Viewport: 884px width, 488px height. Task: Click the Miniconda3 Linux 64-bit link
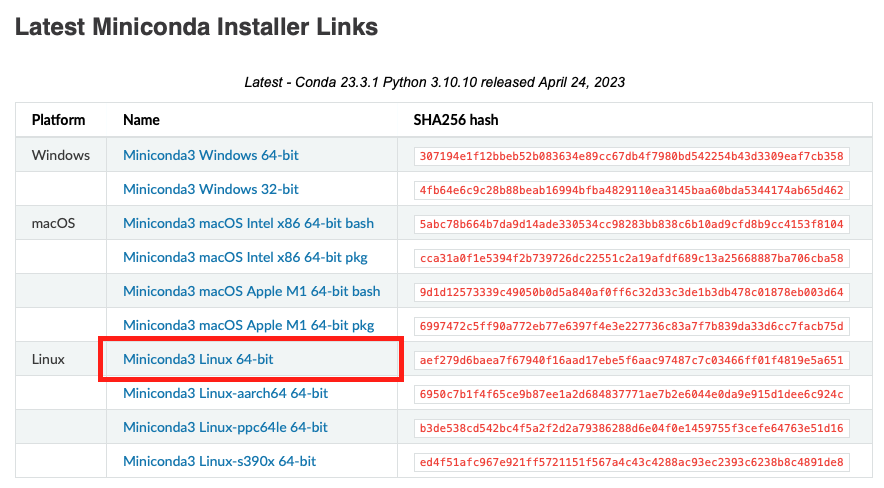click(198, 359)
